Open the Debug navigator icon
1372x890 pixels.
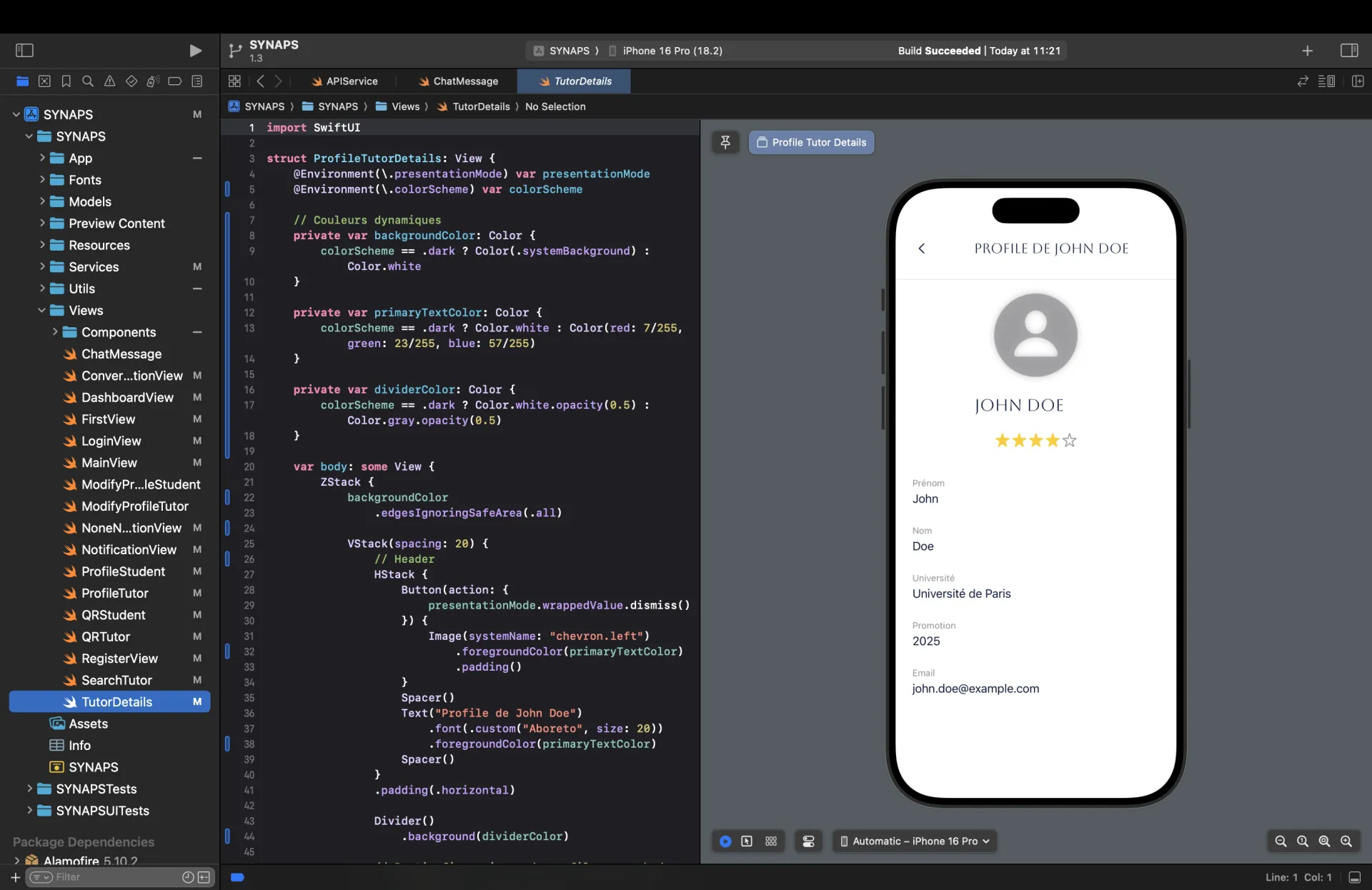tap(153, 81)
